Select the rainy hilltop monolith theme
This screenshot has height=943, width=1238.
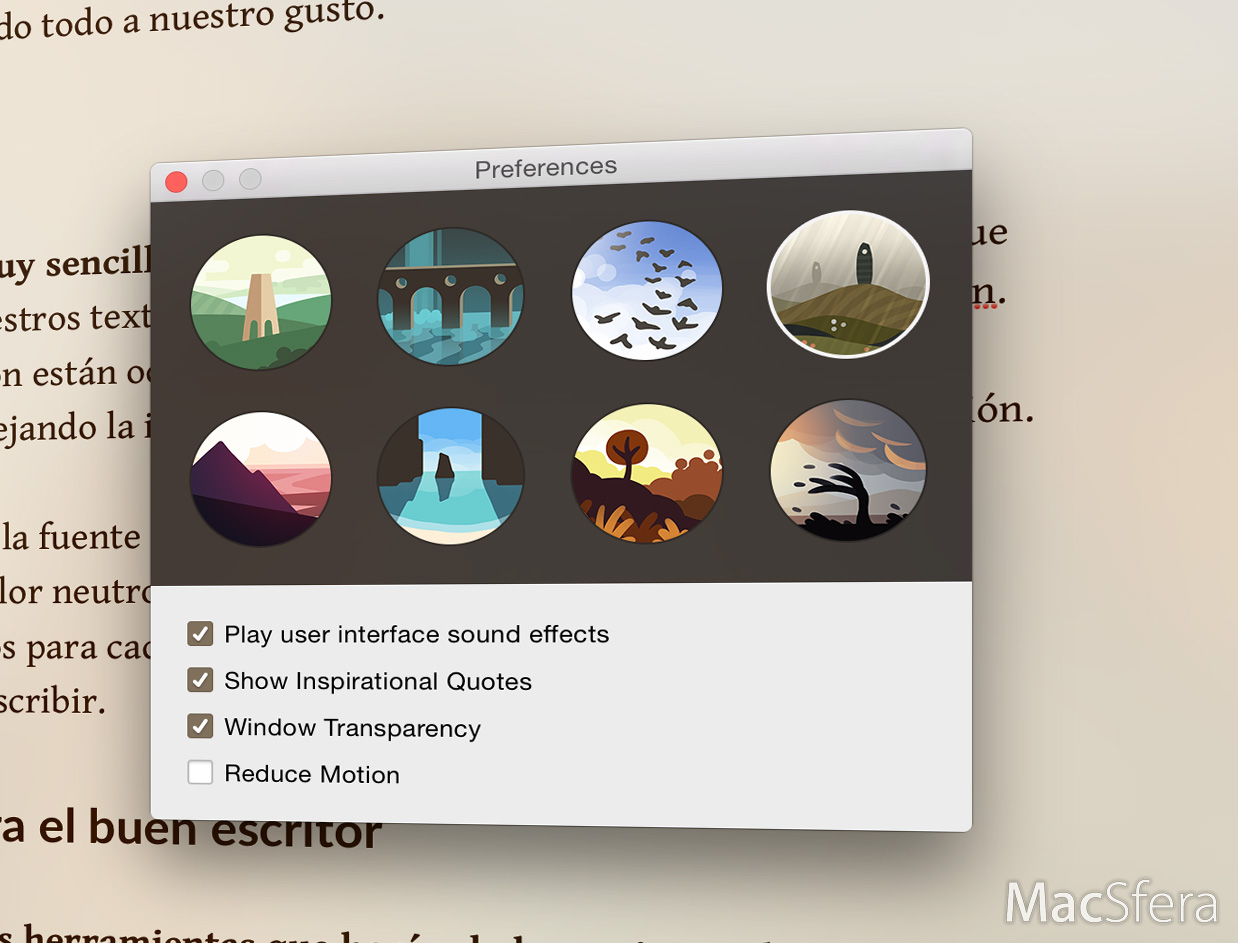848,283
